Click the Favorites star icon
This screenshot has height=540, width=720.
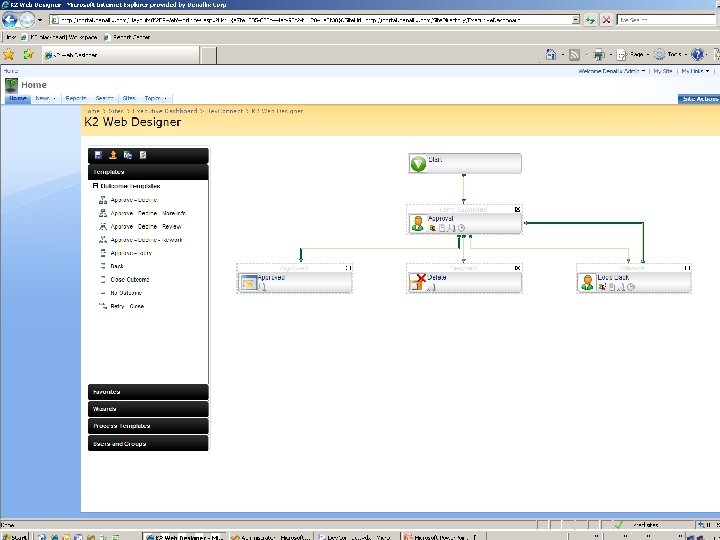click(9, 55)
